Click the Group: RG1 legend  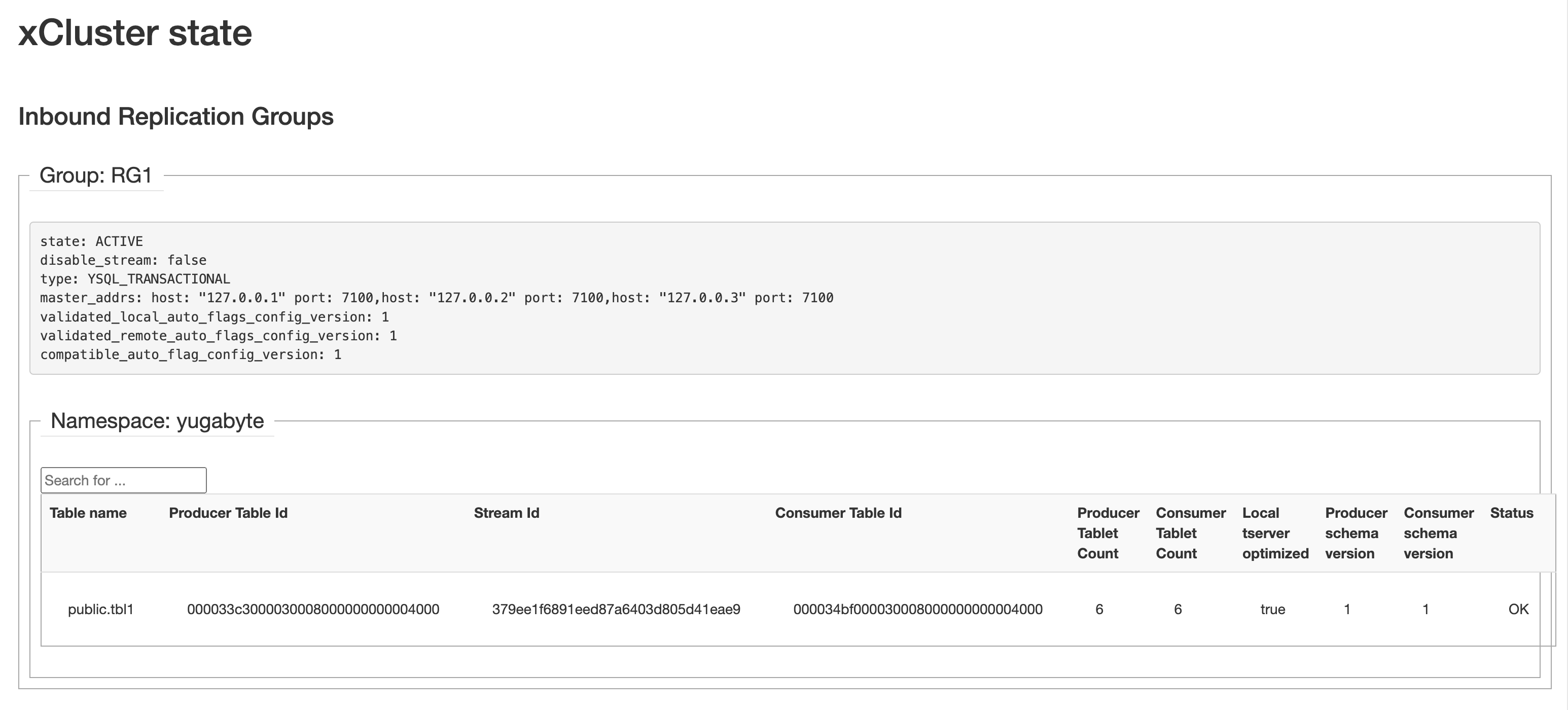point(95,175)
